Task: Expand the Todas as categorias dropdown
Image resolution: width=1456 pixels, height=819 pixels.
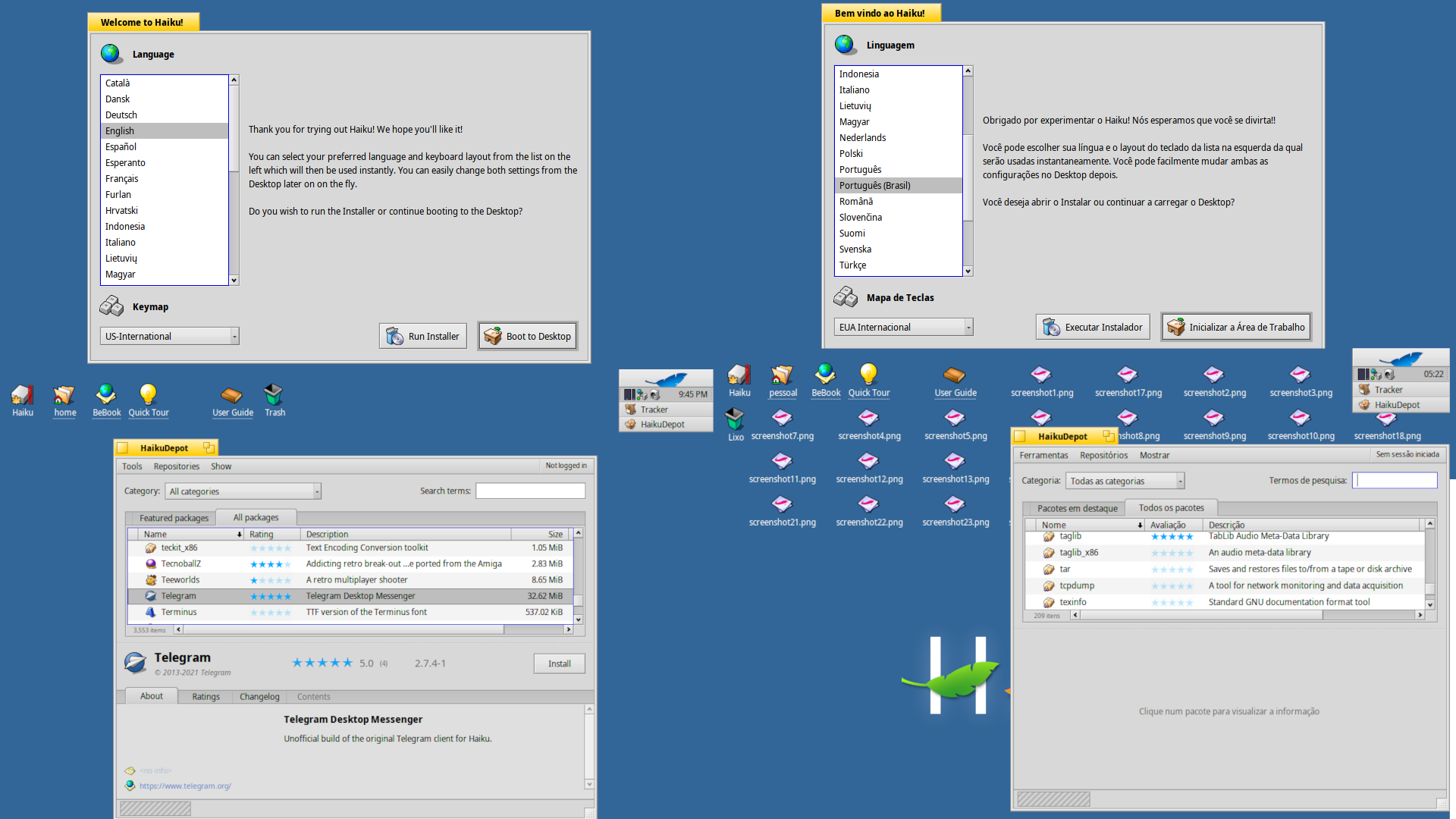Action: point(1125,481)
